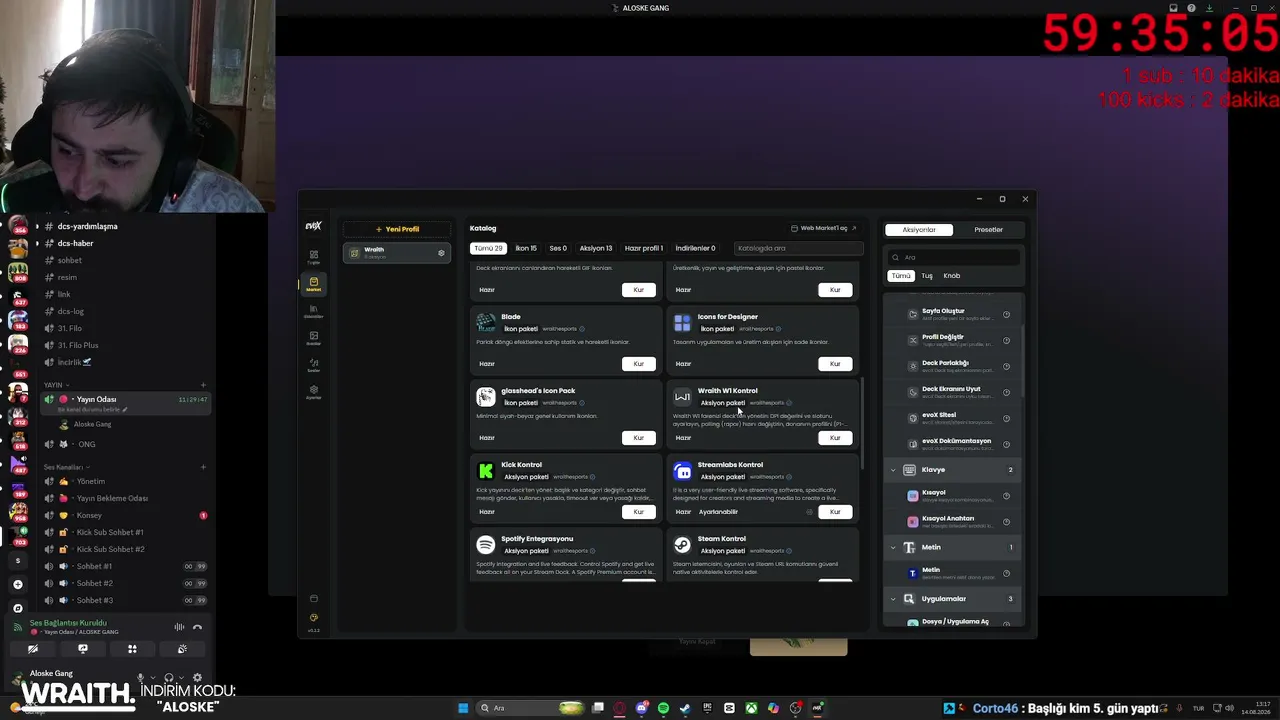
Task: Open the Web Market link
Action: point(824,228)
